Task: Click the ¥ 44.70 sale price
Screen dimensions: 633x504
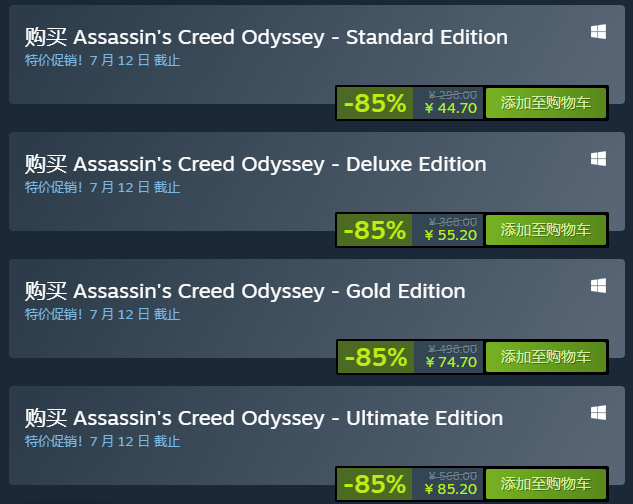Action: 451,109
